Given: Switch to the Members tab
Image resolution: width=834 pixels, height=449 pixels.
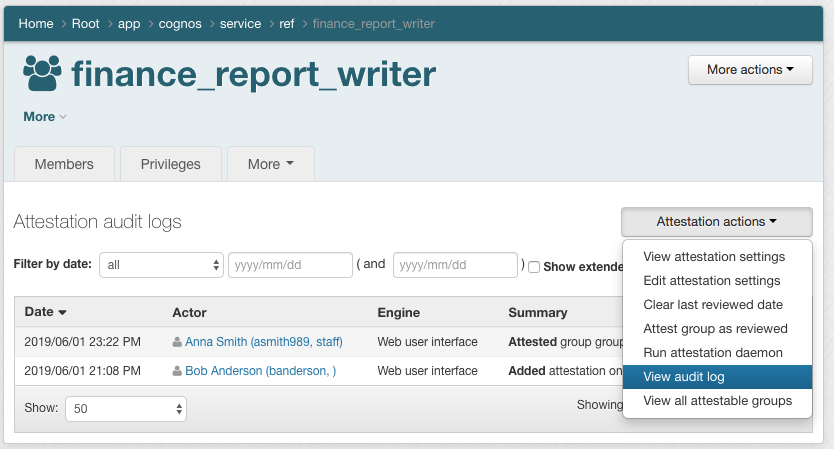Looking at the screenshot, I should tap(64, 164).
